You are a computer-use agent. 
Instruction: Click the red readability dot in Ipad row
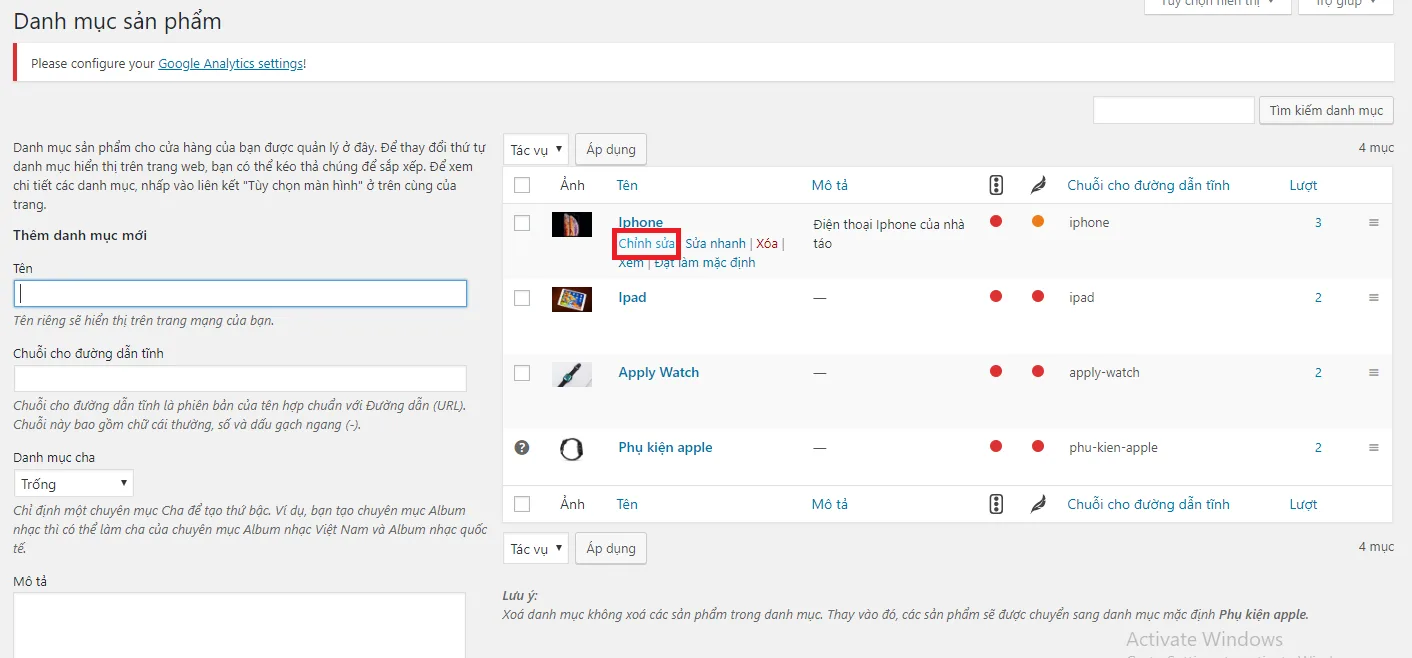click(x=1038, y=297)
